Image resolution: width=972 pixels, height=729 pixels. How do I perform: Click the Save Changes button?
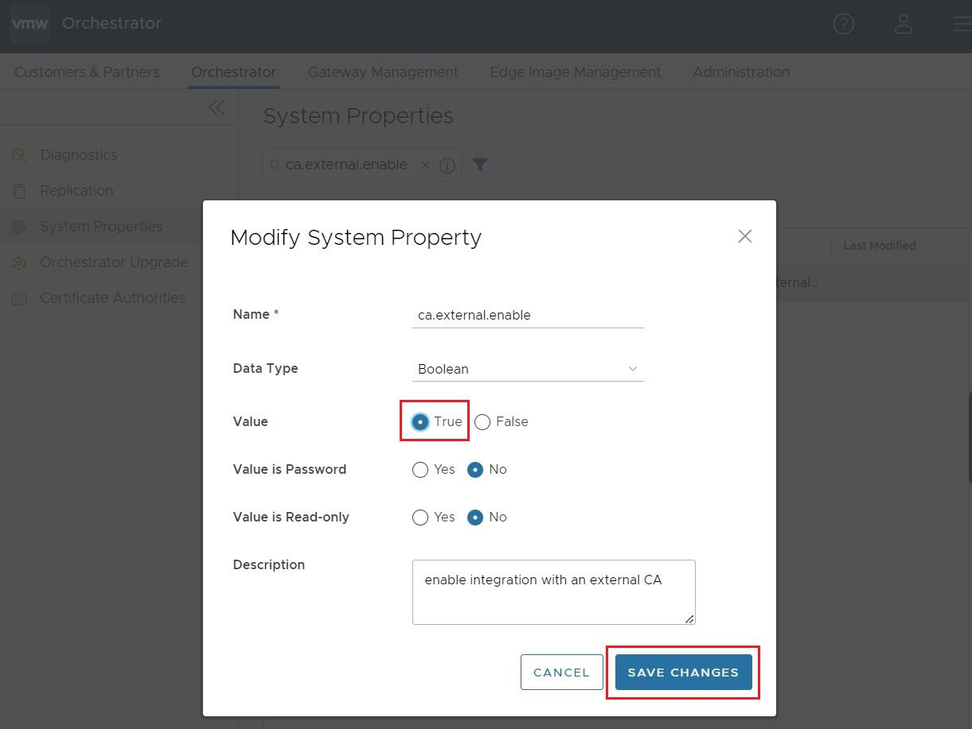[683, 672]
